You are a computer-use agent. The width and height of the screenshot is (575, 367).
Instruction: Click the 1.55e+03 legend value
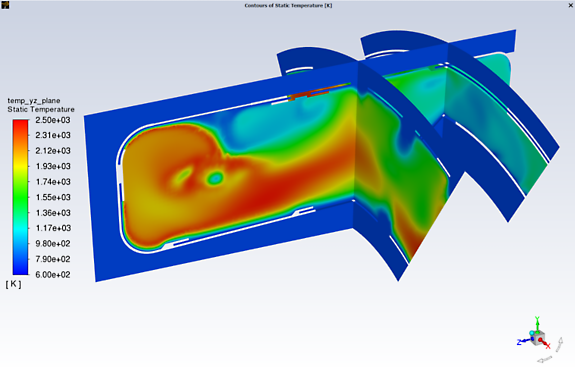[53, 197]
